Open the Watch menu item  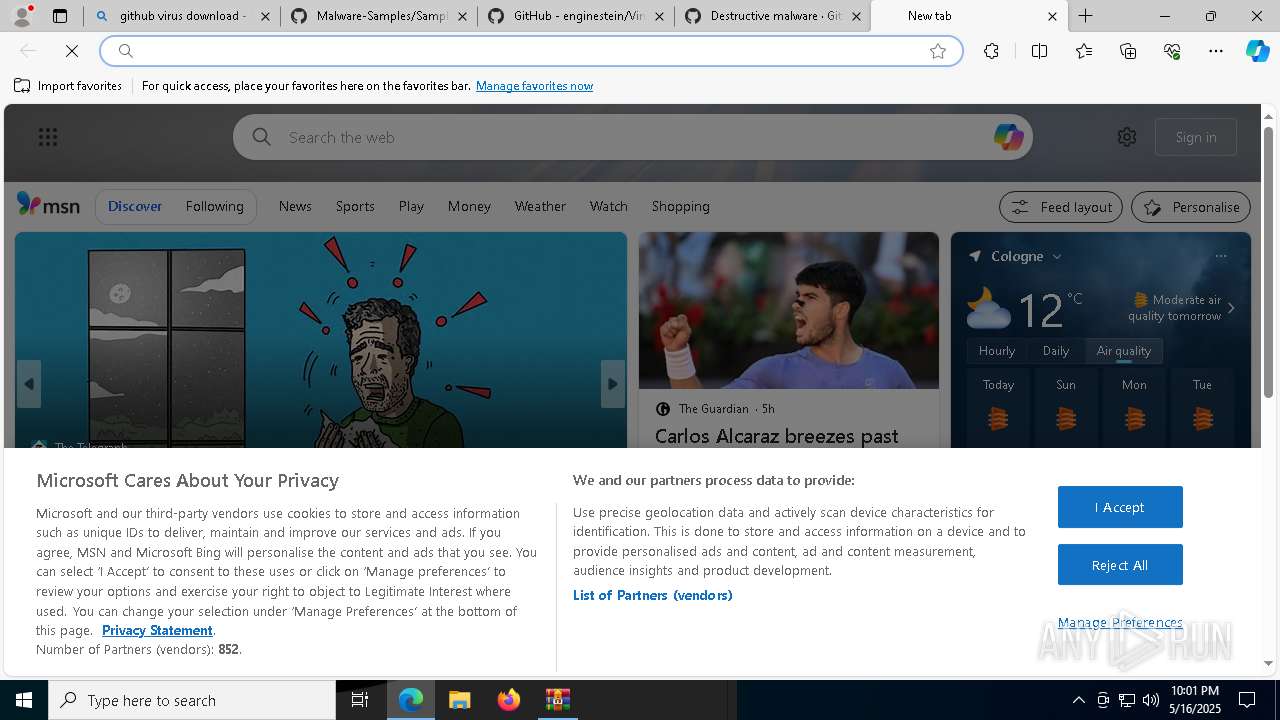[x=609, y=206]
